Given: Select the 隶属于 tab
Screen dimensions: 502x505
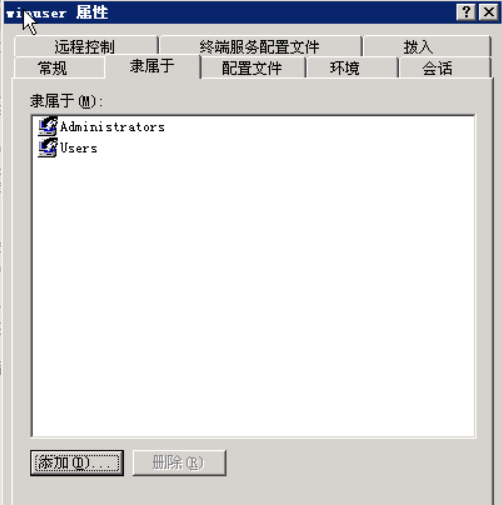Looking at the screenshot, I should pos(152,66).
